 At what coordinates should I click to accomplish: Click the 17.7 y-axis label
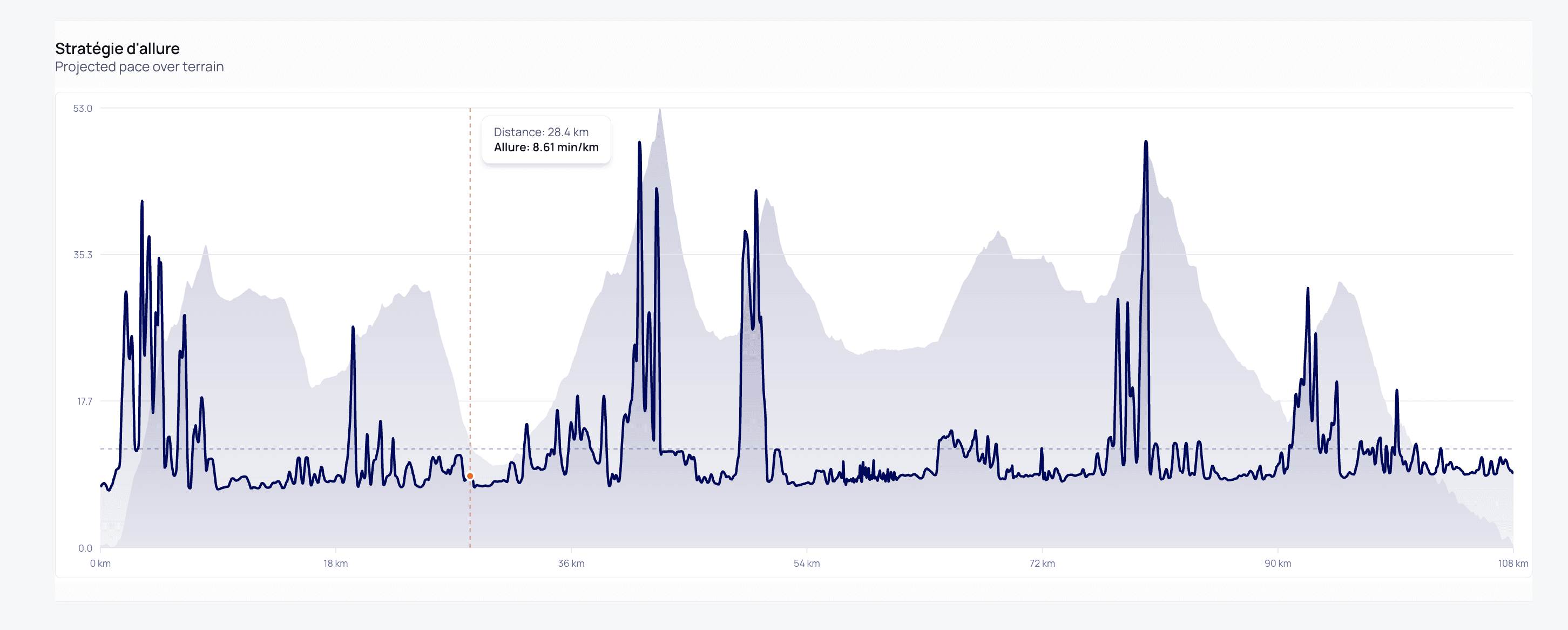(84, 401)
